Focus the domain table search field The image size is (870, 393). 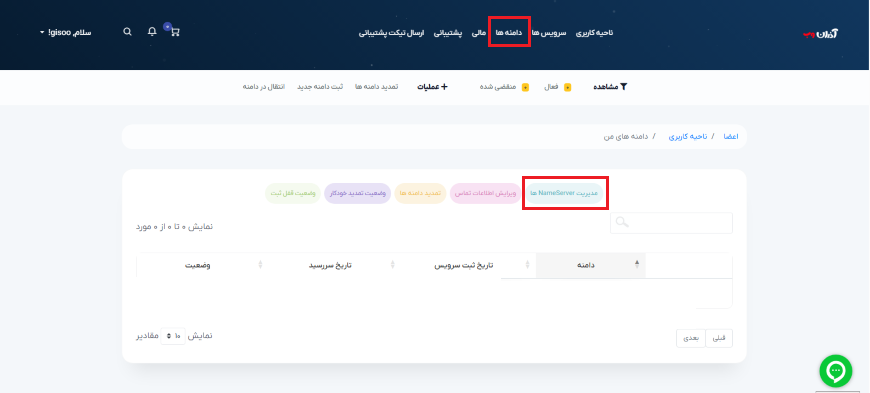tap(671, 223)
